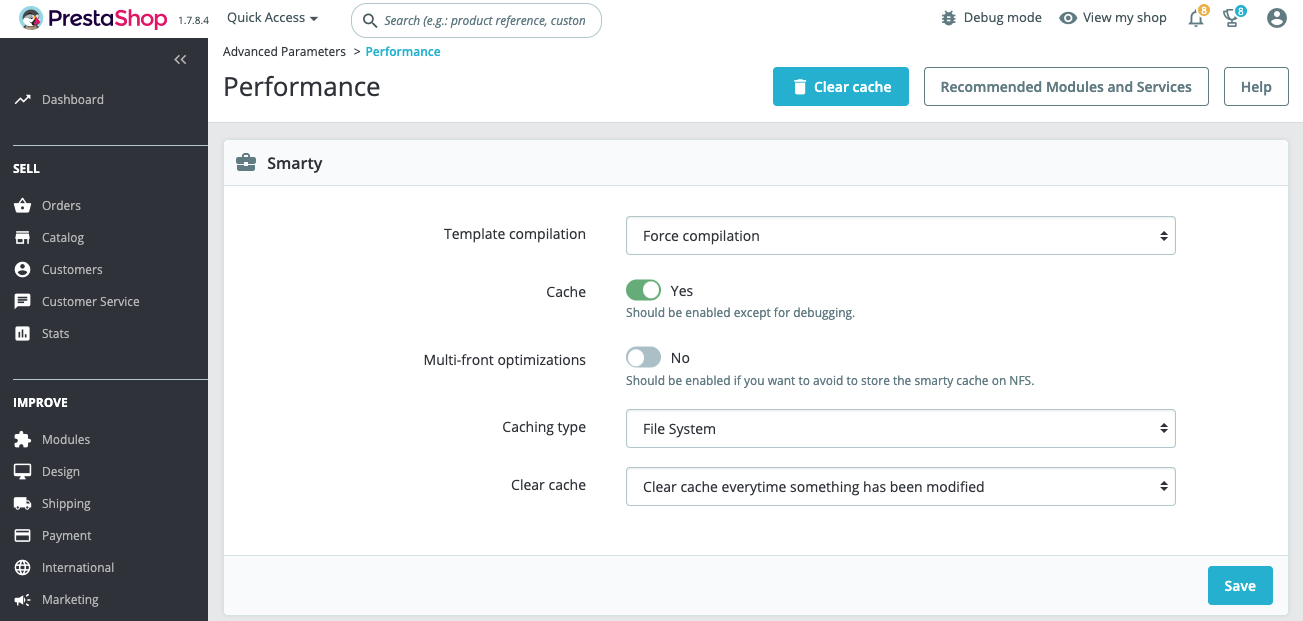Click the Design monitor icon
The image size is (1303, 621).
[x=22, y=472]
